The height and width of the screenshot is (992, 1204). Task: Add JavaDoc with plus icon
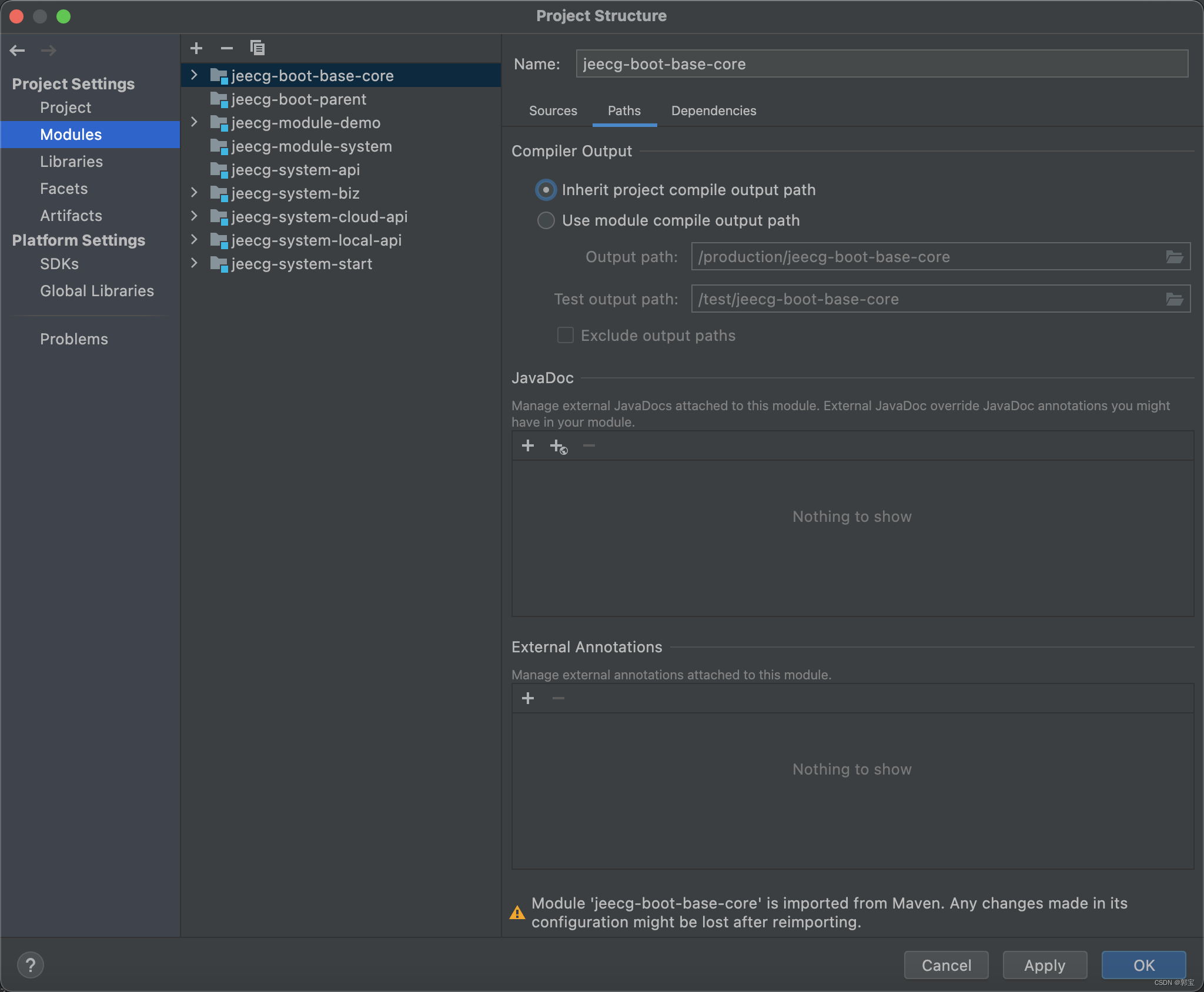click(527, 446)
